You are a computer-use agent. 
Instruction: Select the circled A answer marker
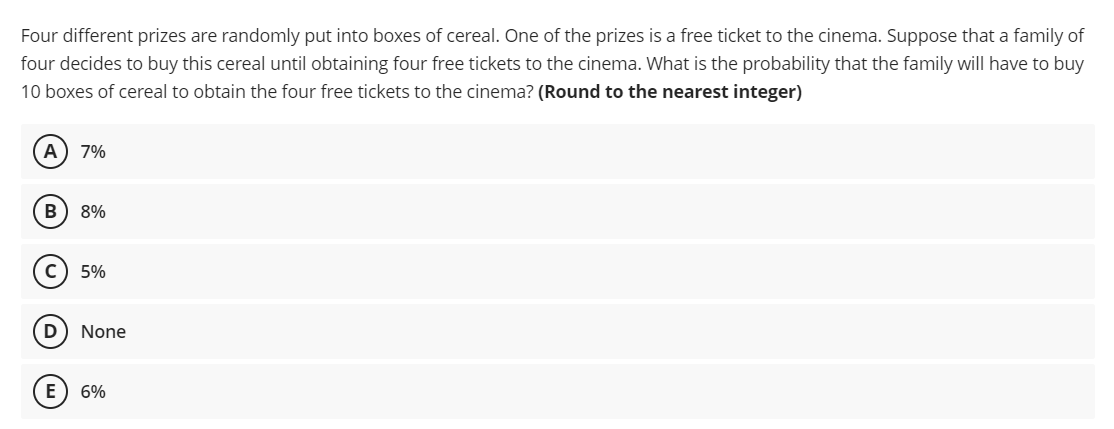coord(50,152)
